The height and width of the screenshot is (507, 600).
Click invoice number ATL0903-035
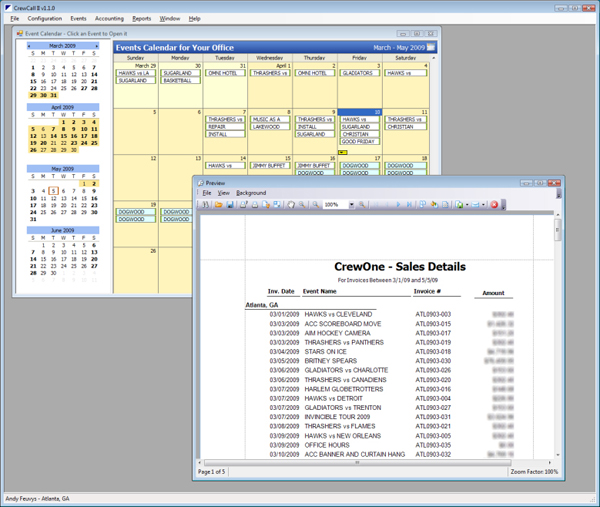433,445
